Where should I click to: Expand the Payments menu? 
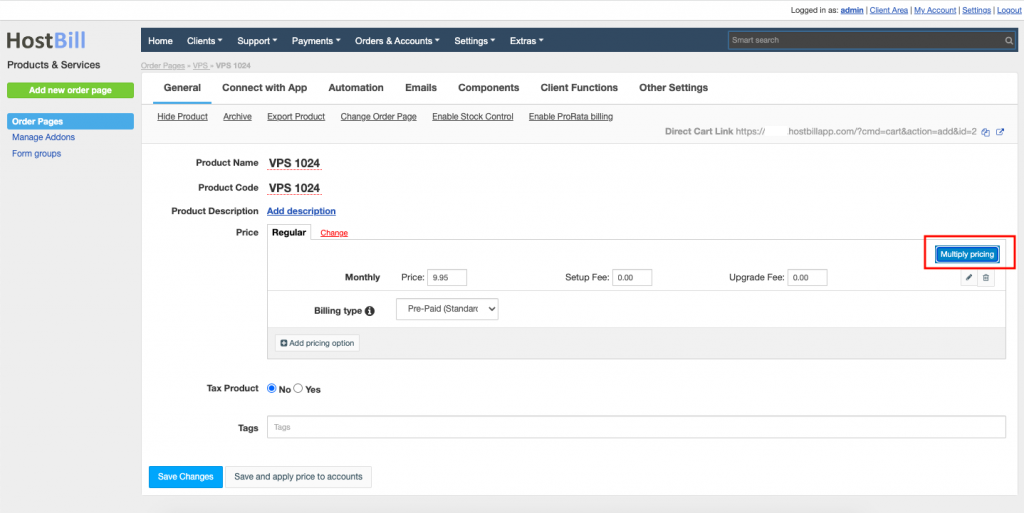pyautogui.click(x=316, y=40)
